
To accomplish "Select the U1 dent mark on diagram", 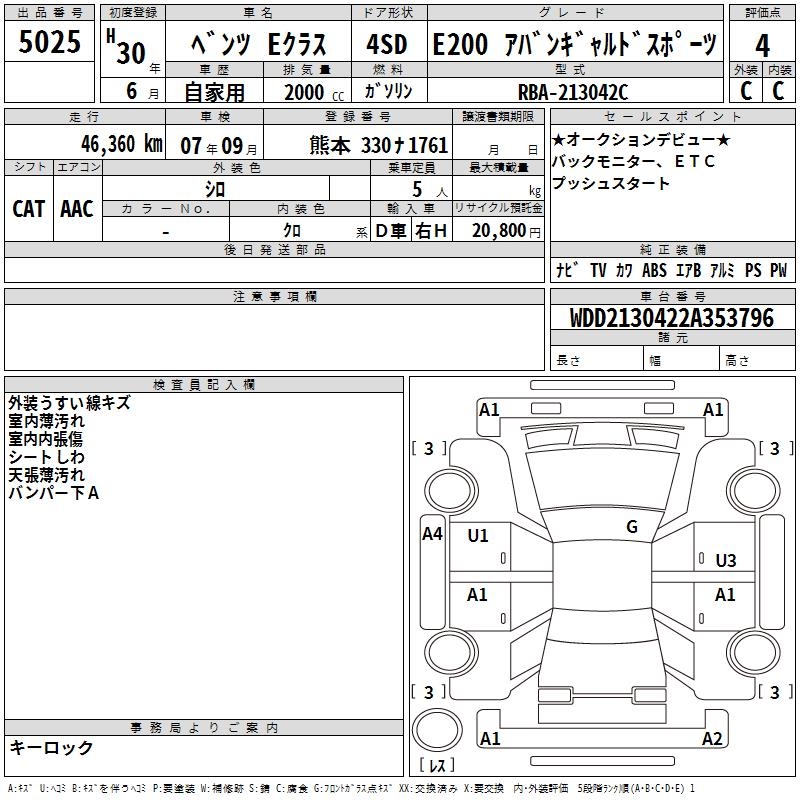I will 478,536.
